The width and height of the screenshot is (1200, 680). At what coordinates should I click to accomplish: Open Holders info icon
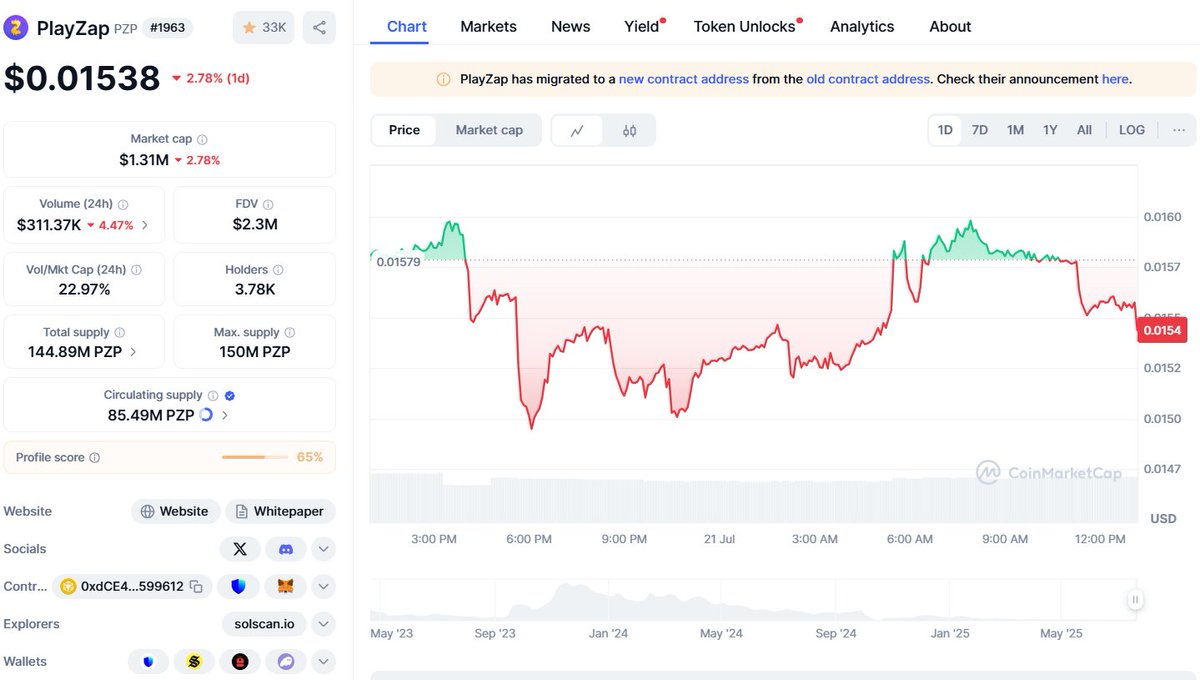coord(278,270)
